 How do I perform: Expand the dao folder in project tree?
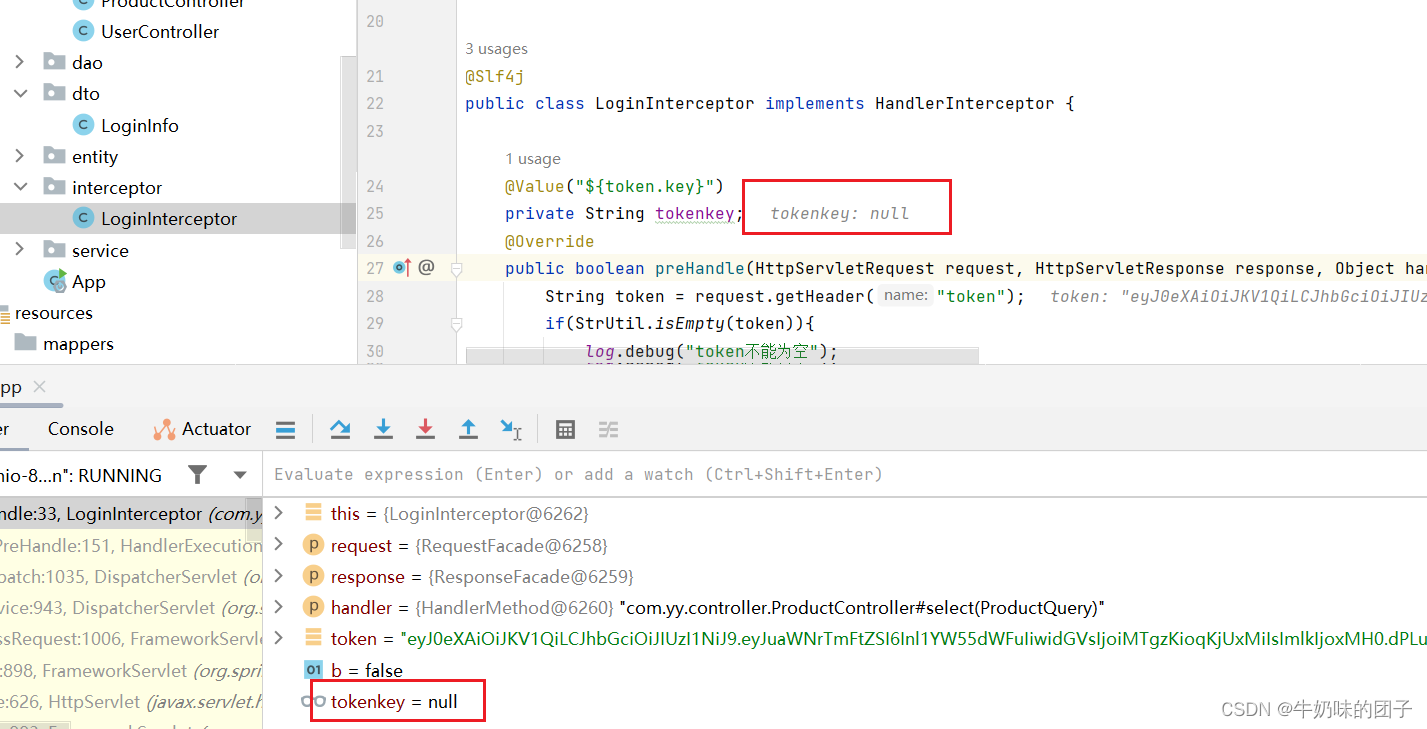[19, 61]
